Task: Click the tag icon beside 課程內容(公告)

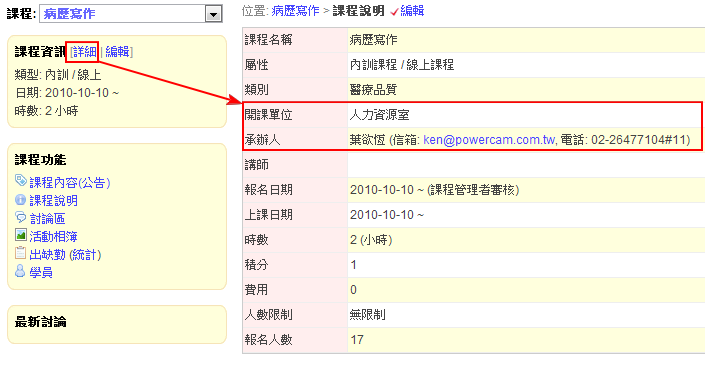Action: 21,181
